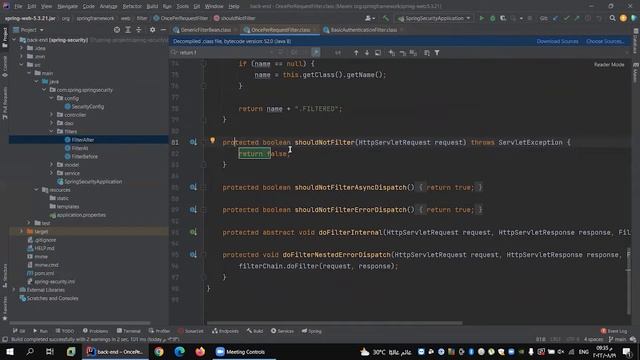Open the Event Log button
640x360 pixels.
[x=614, y=331]
